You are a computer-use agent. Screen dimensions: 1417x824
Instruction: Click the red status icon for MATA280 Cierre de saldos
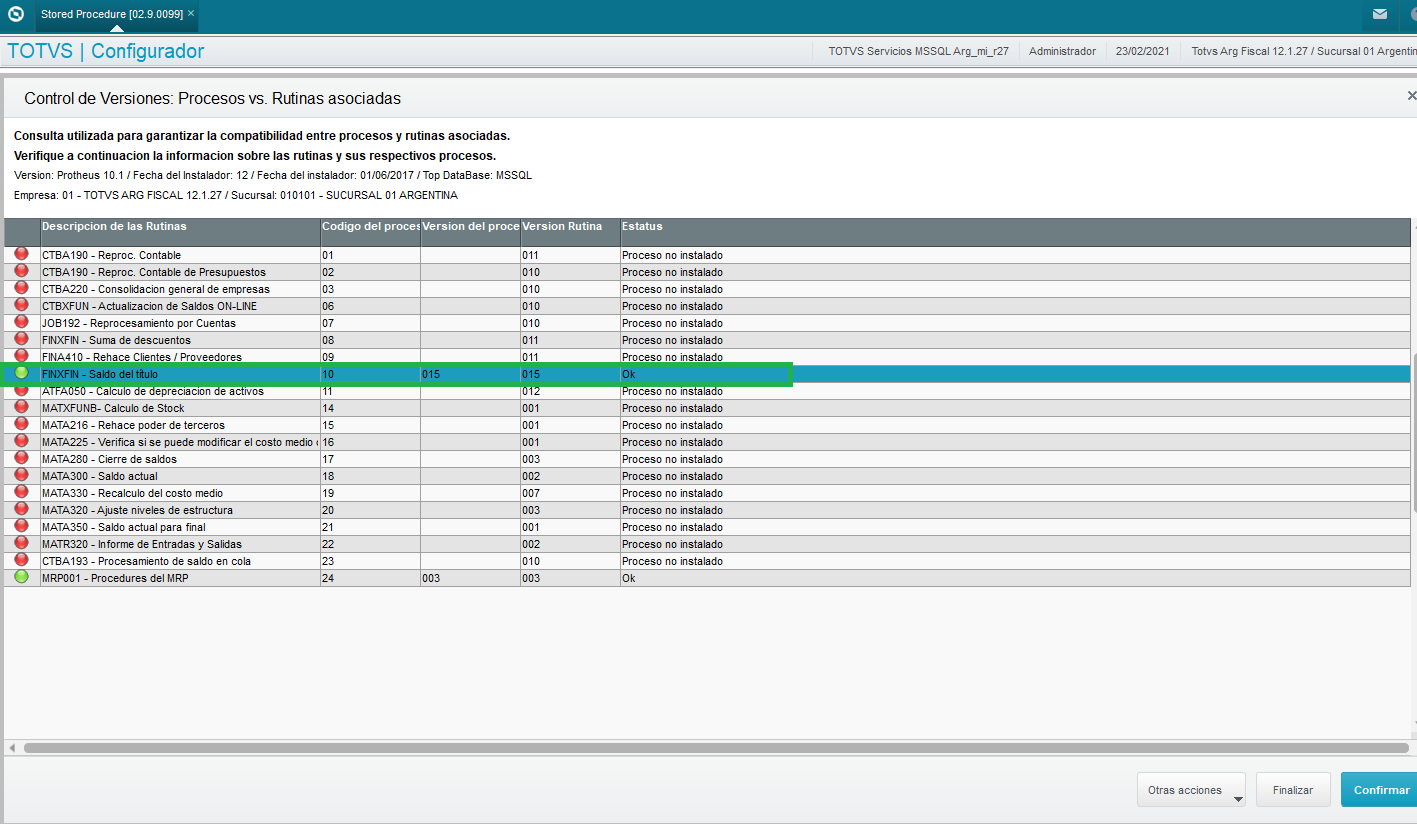point(21,458)
